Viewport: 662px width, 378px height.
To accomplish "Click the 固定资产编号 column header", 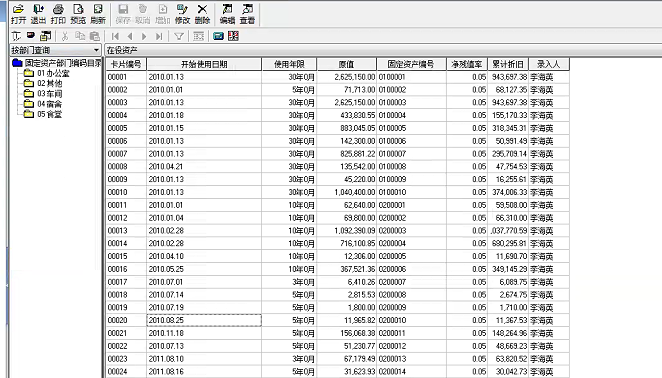I will point(411,64).
